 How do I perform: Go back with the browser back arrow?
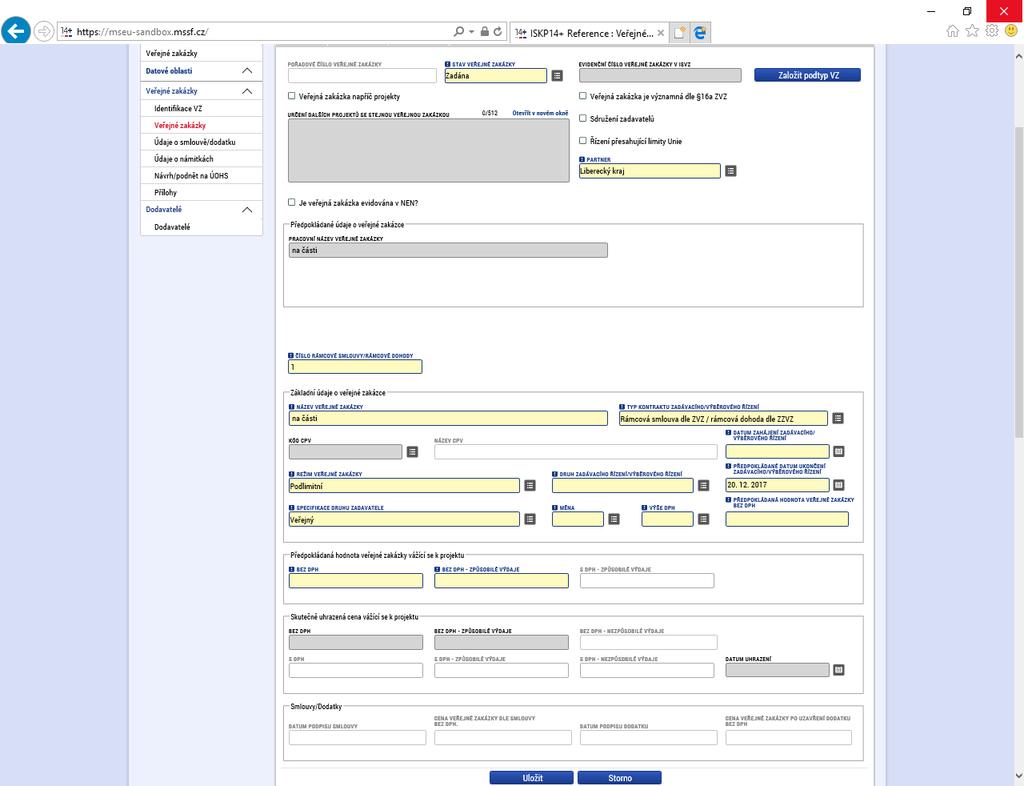16,31
